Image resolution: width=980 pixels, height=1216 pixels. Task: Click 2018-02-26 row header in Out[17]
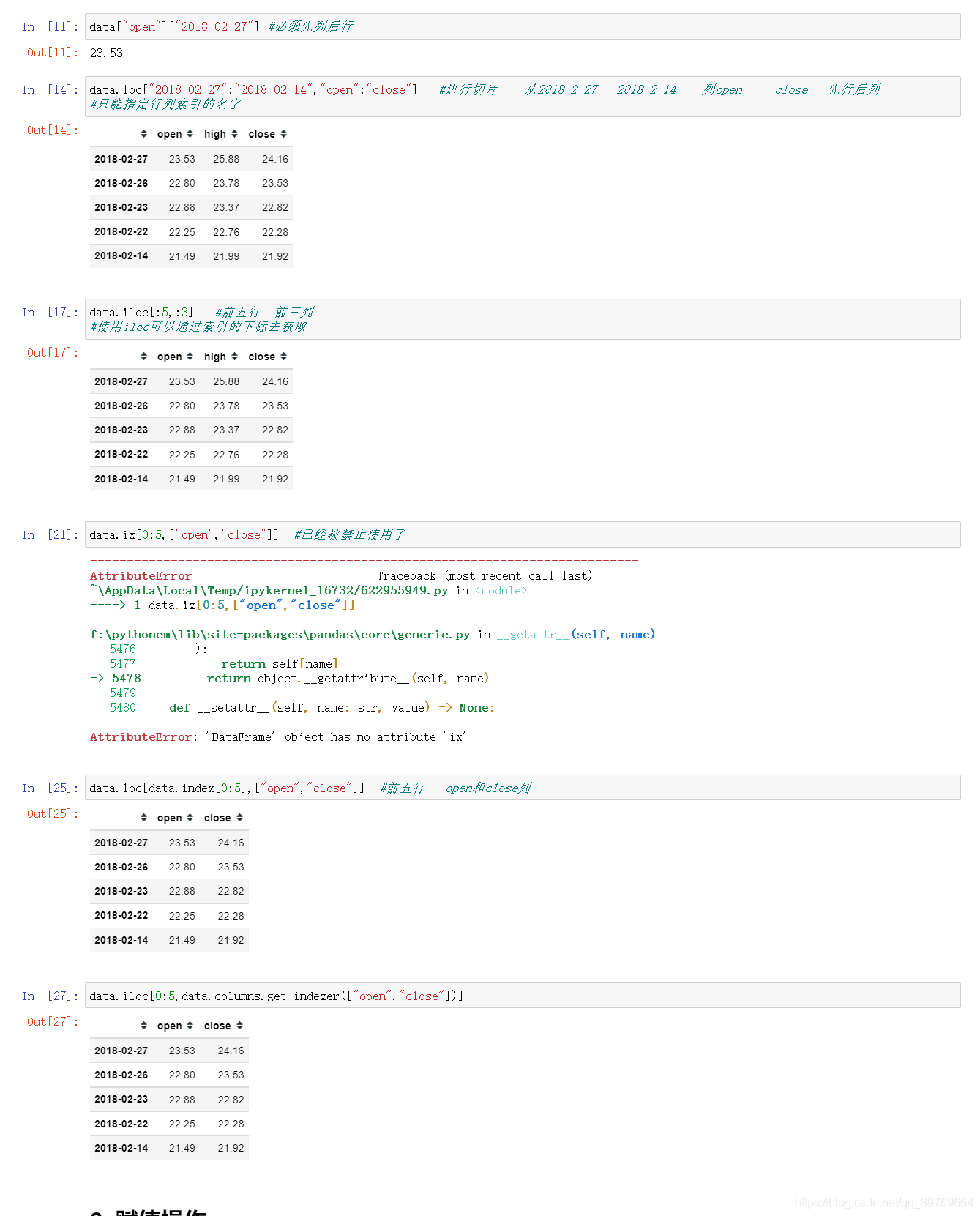click(121, 406)
